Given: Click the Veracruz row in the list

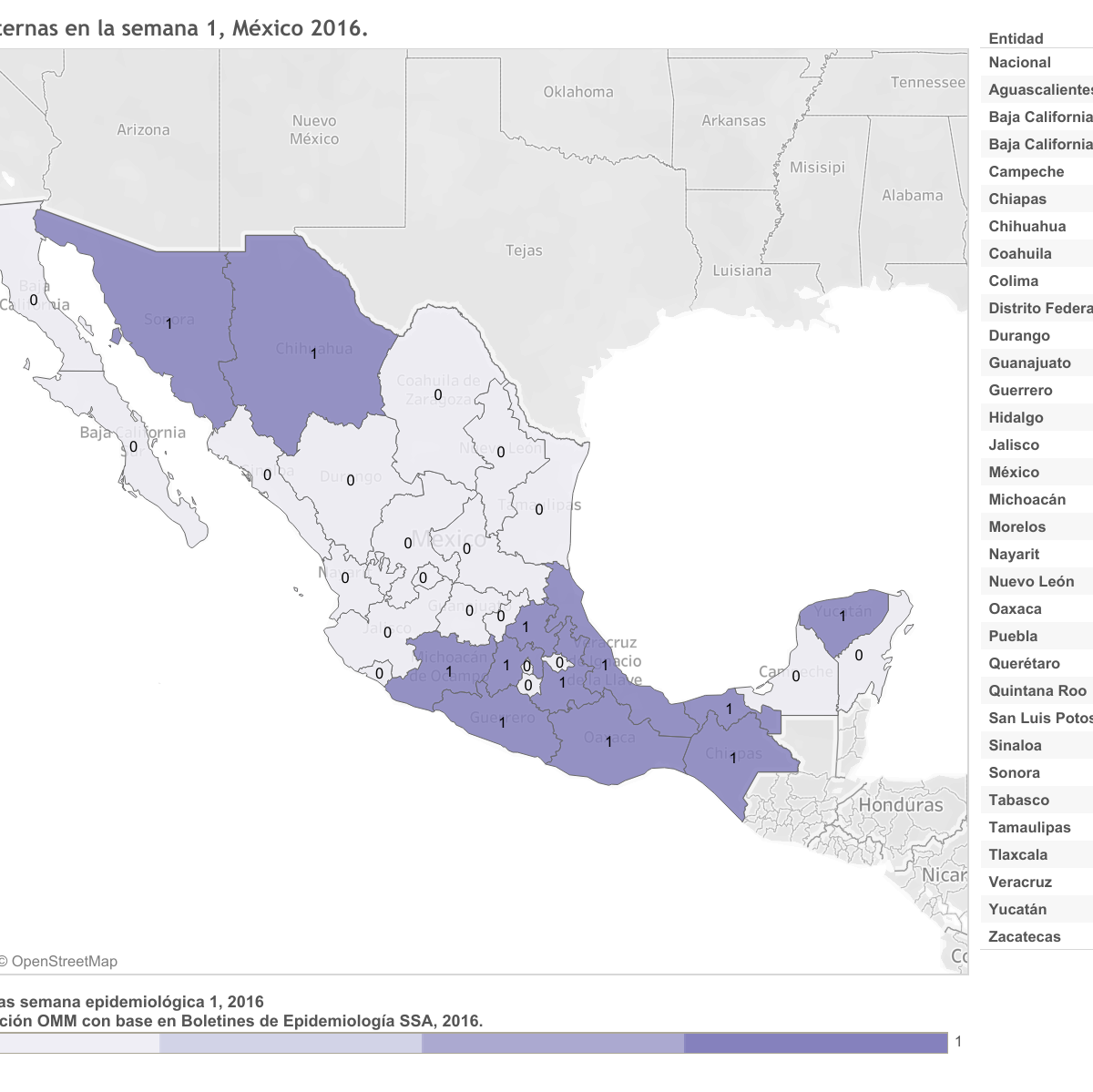Looking at the screenshot, I should [1020, 883].
